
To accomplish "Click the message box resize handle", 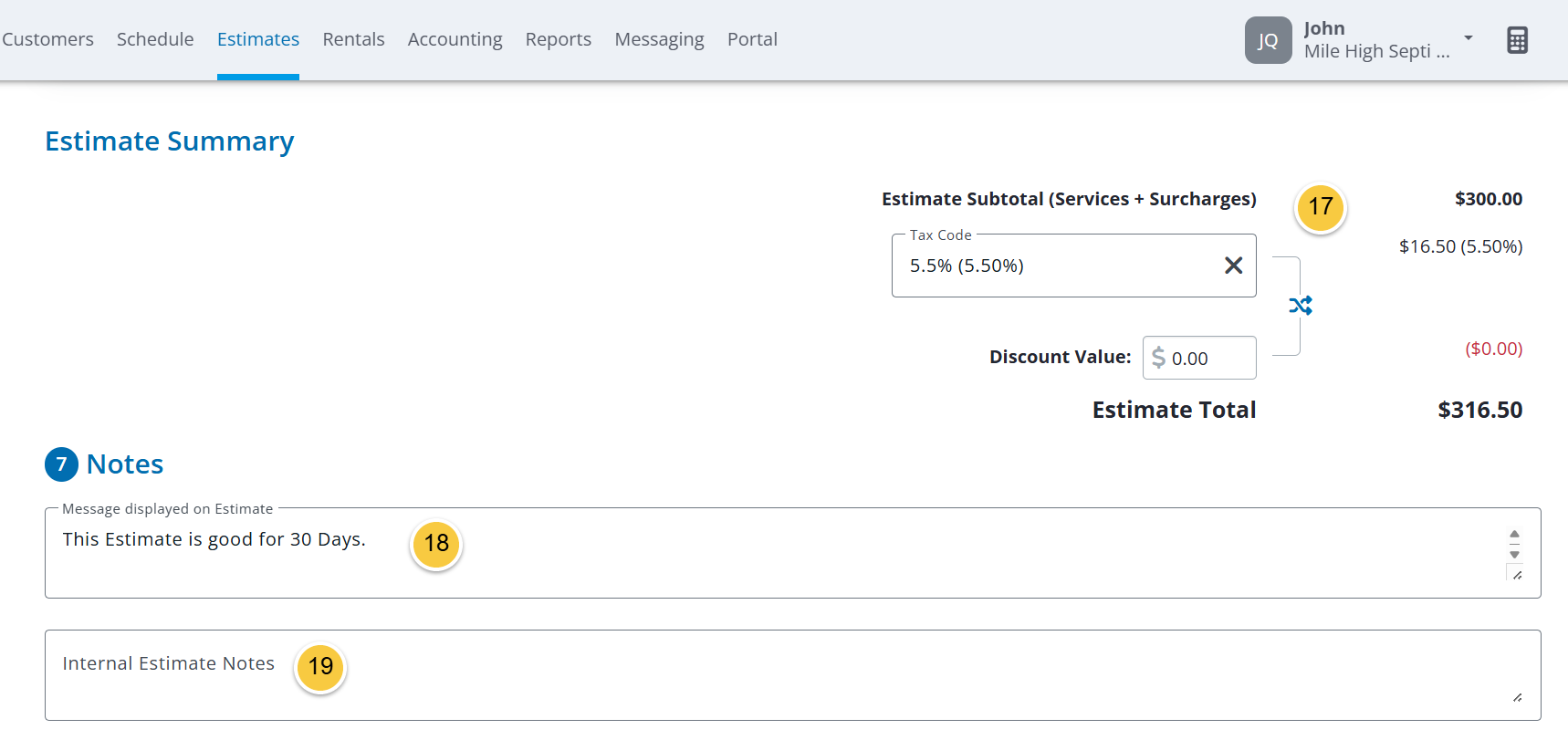I will tap(1517, 575).
